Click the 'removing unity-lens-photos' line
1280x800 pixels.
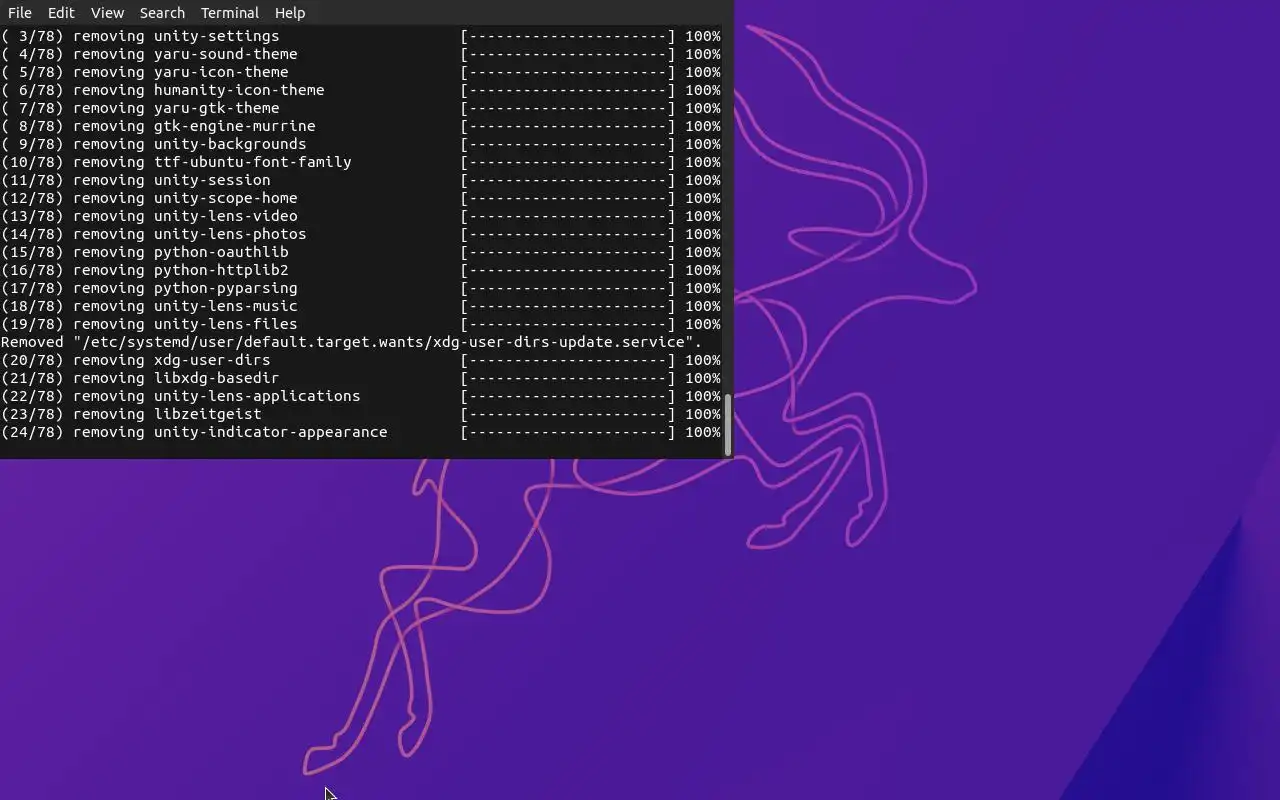click(360, 234)
